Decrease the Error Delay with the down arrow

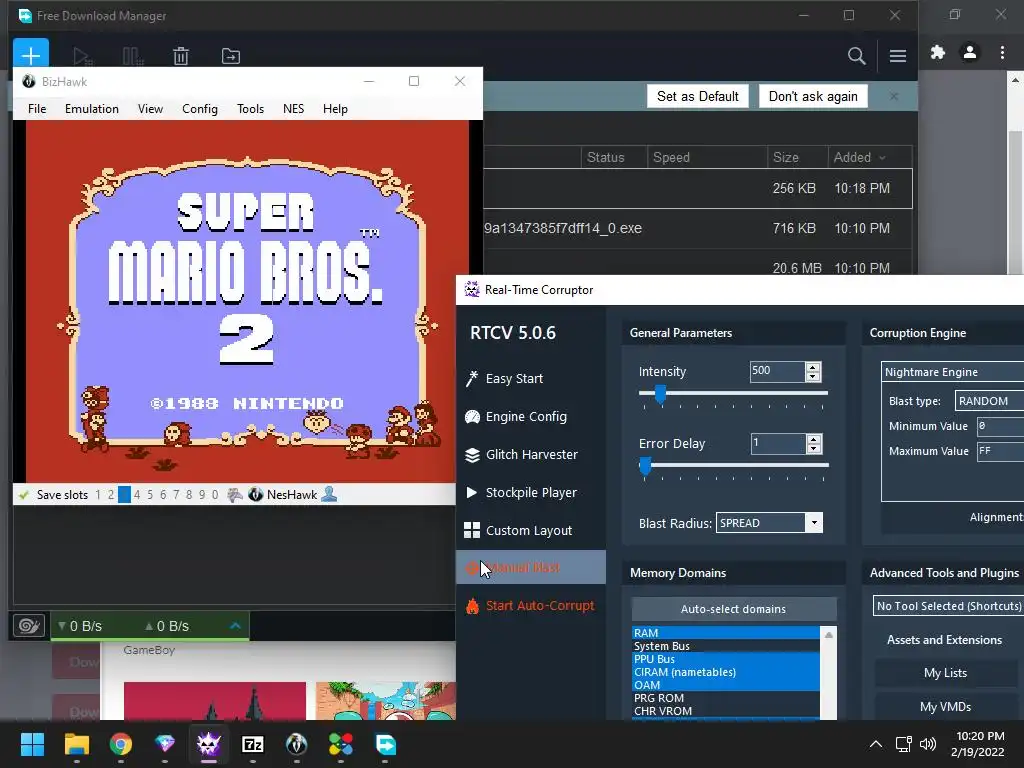[x=813, y=449]
